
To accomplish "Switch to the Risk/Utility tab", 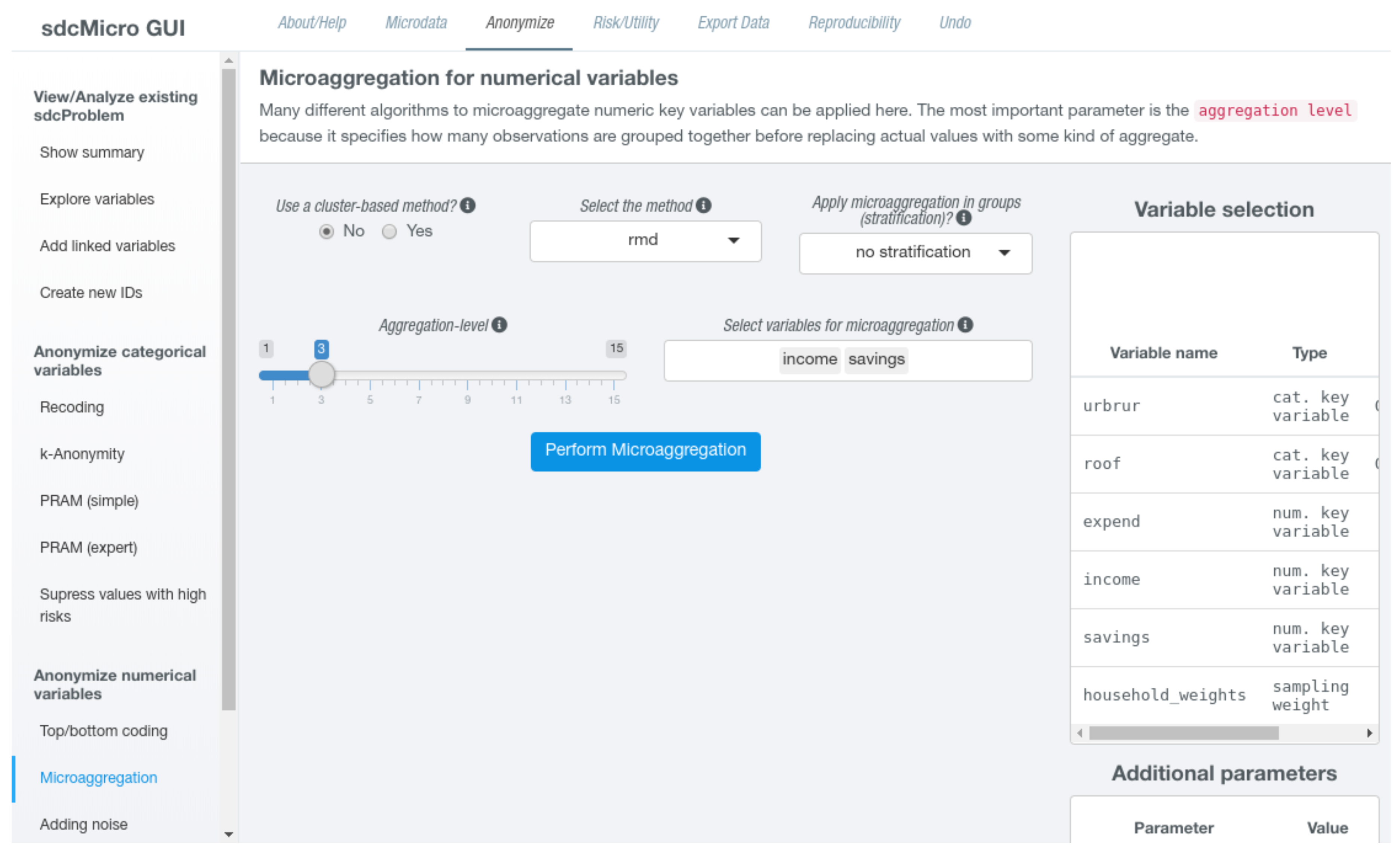I will pos(626,23).
